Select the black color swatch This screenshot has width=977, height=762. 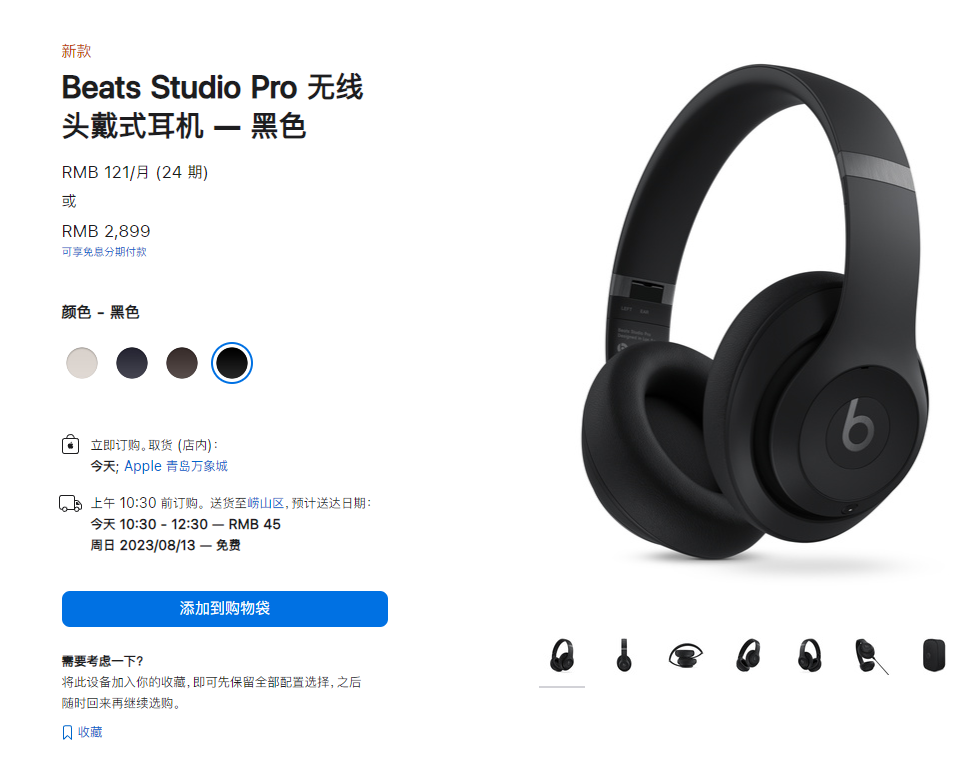(232, 363)
